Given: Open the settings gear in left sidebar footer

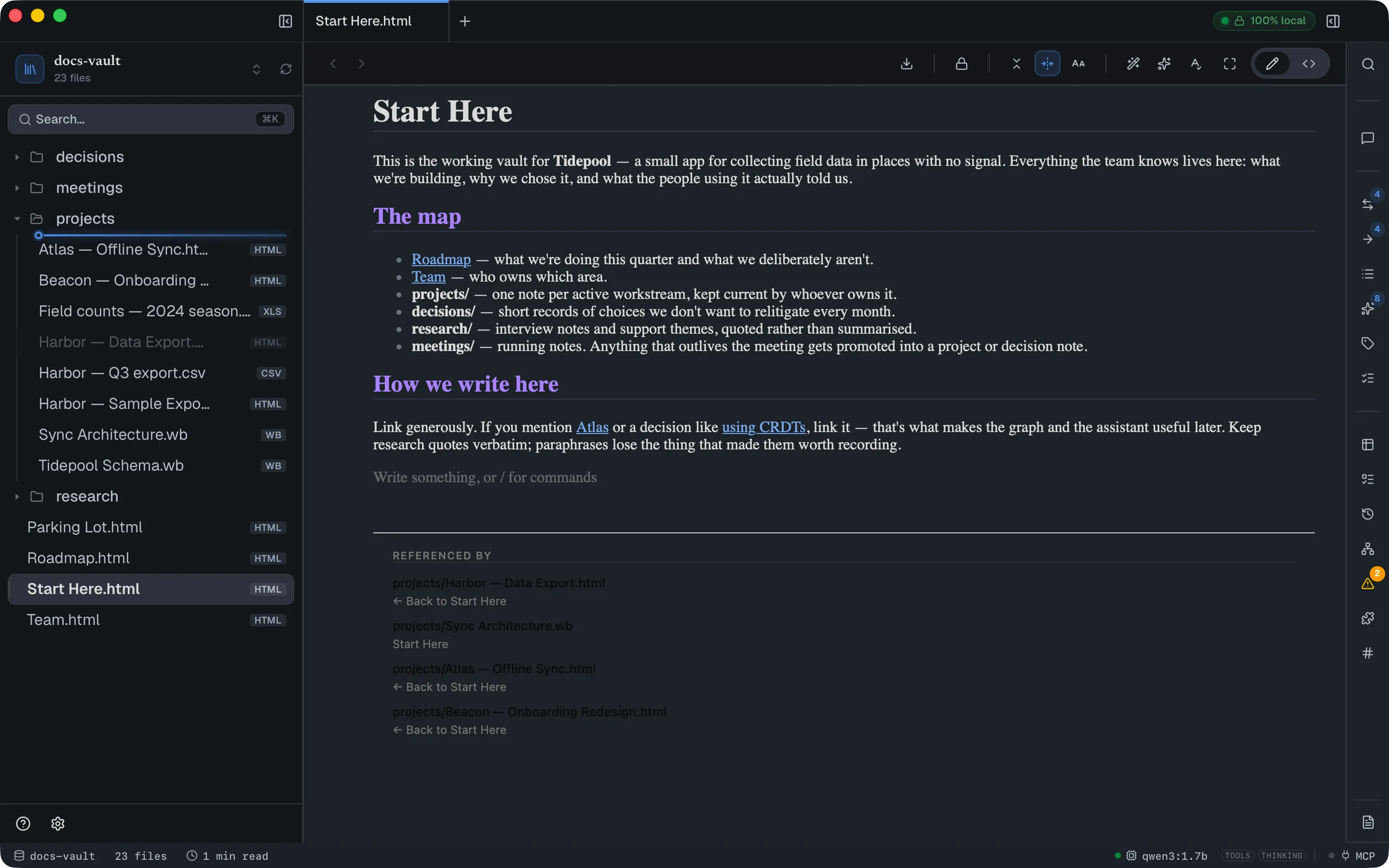Looking at the screenshot, I should point(58,823).
